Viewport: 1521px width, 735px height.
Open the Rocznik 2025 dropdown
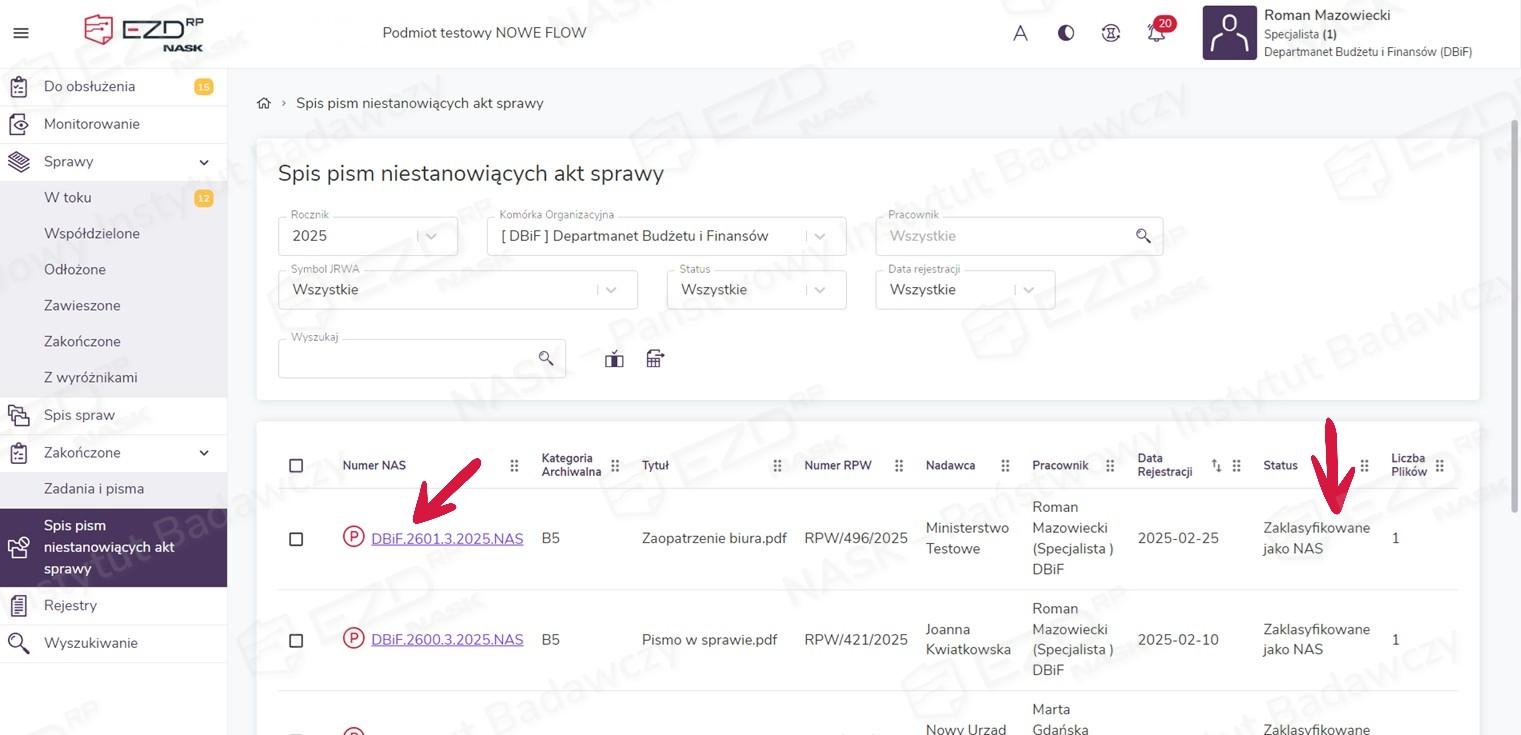tap(367, 236)
